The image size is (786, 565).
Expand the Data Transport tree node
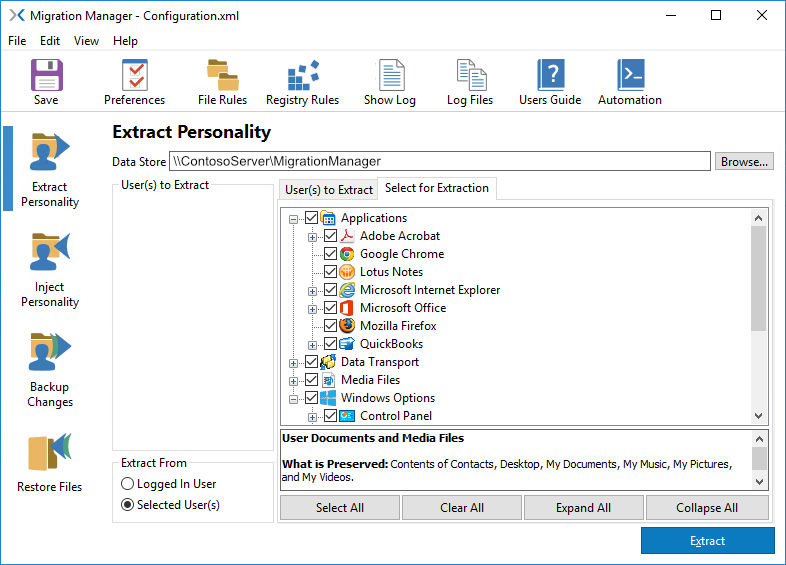(294, 362)
